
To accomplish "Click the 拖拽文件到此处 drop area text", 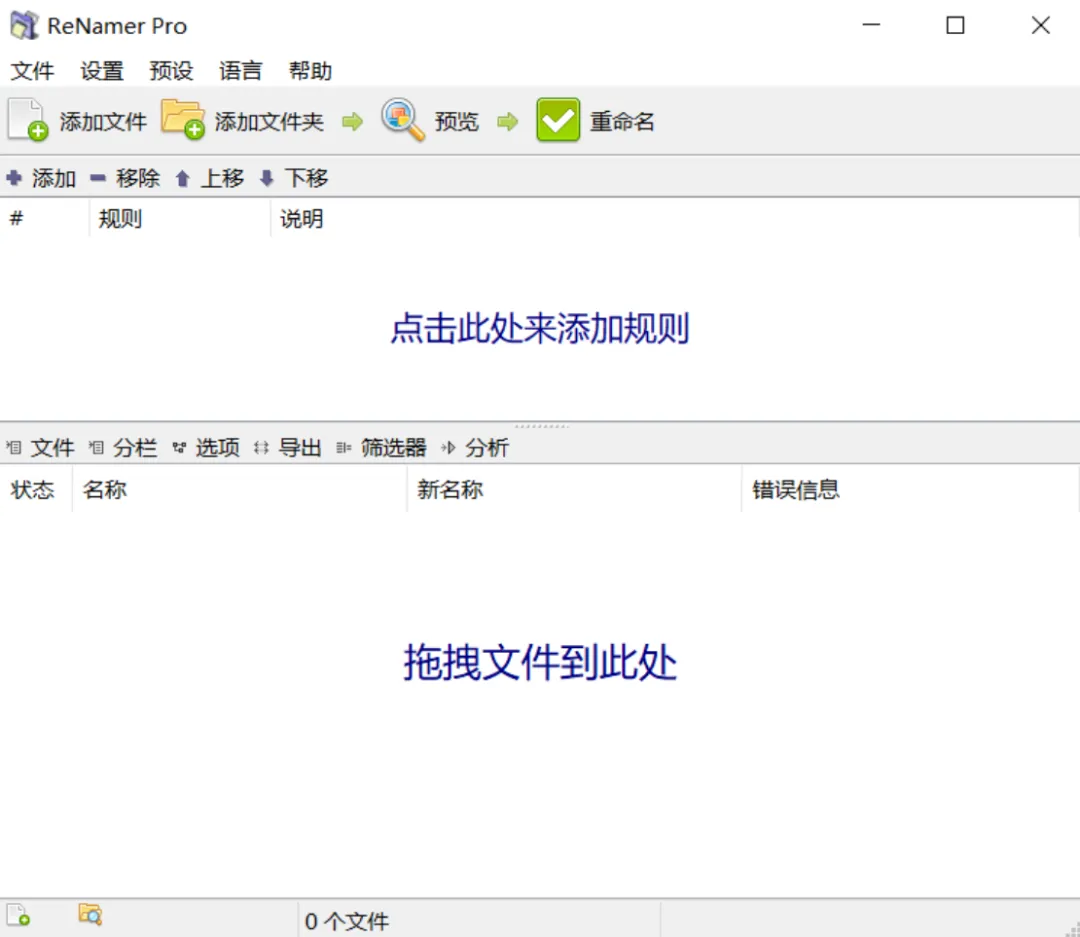I will (x=540, y=663).
